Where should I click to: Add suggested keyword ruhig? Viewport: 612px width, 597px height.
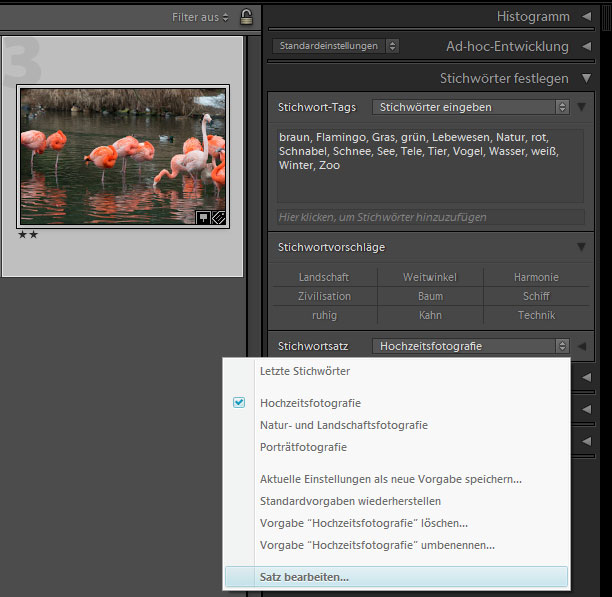tap(324, 315)
